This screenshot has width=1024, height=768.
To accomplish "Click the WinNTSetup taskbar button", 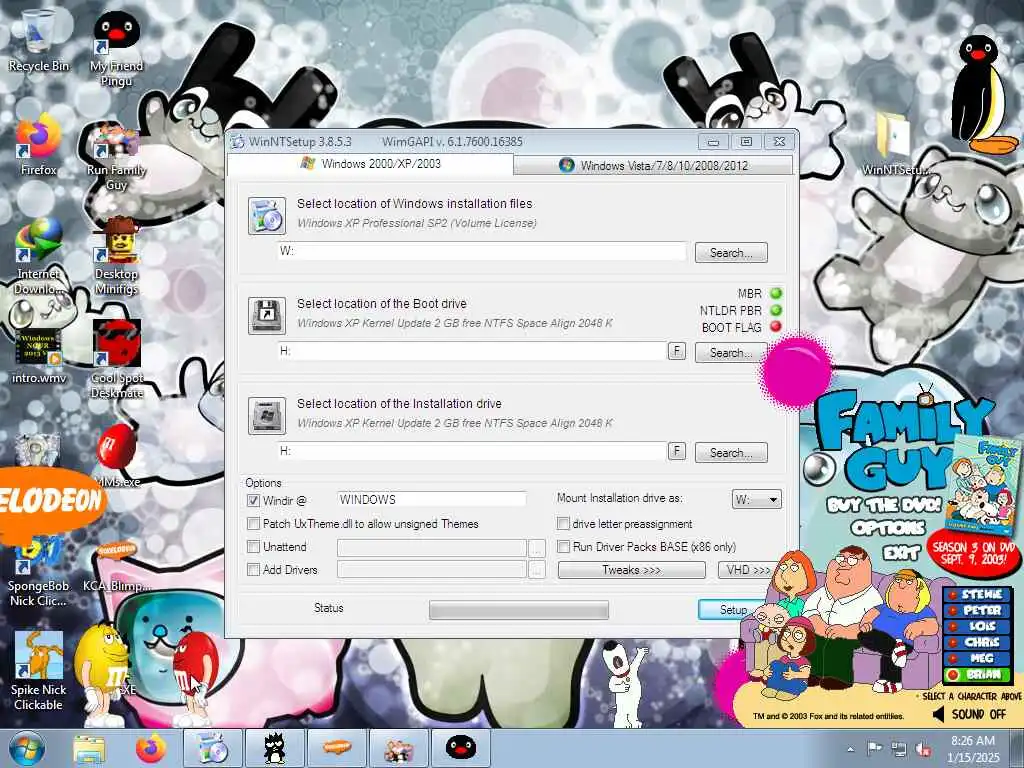I will pos(212,748).
